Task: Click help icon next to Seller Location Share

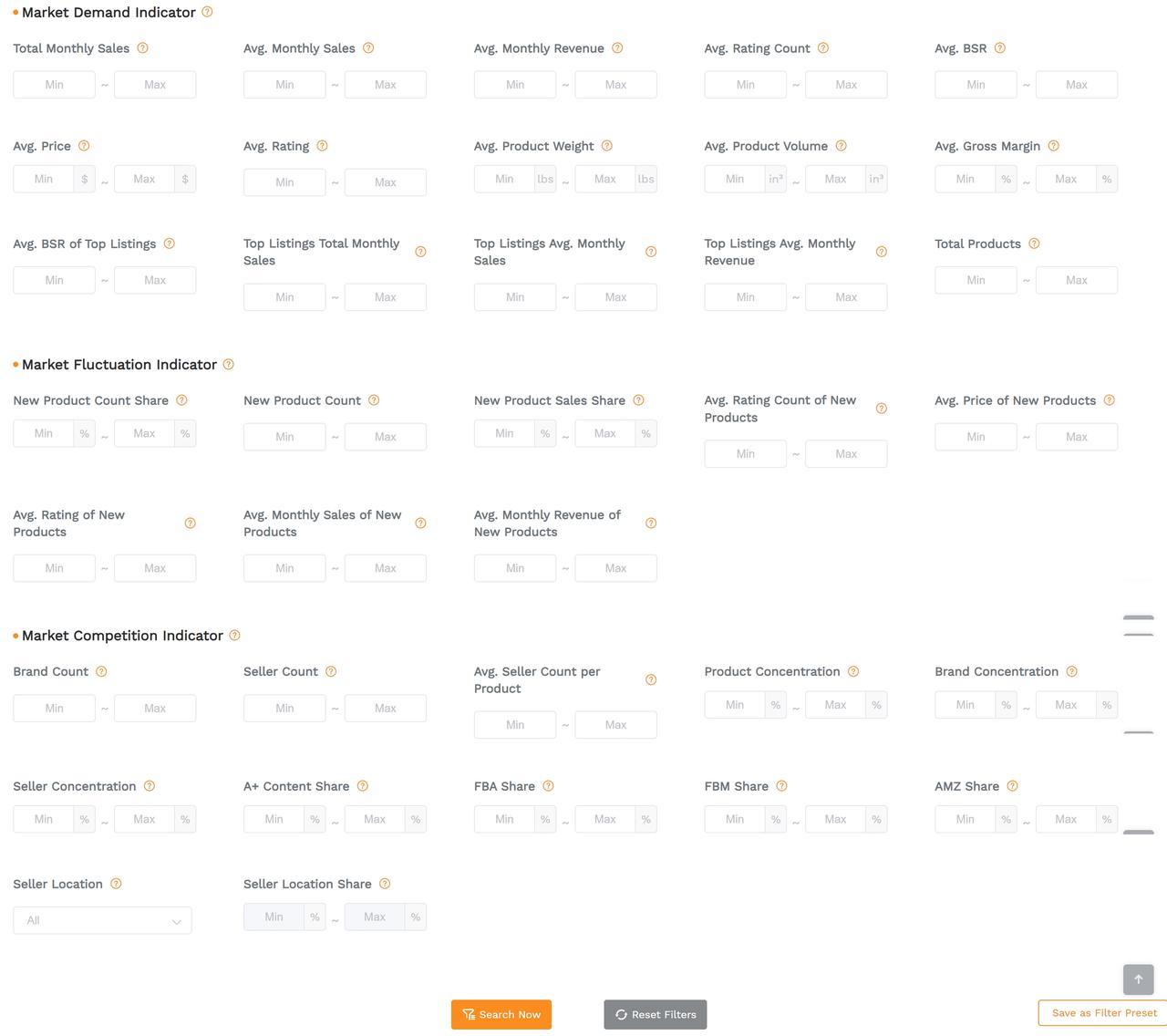Action: pyautogui.click(x=385, y=884)
